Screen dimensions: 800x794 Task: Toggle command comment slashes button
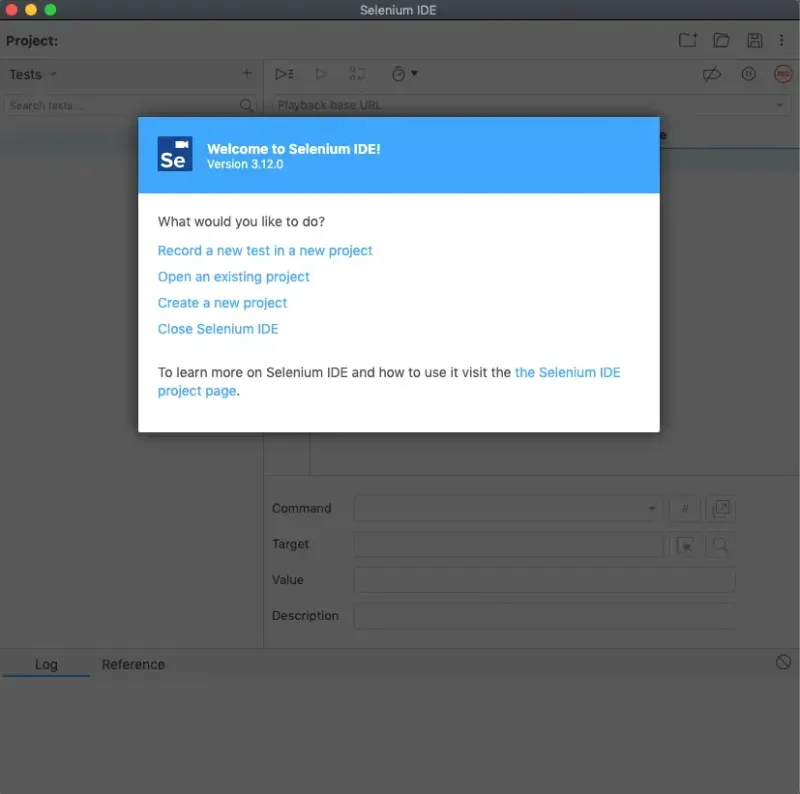(x=685, y=508)
